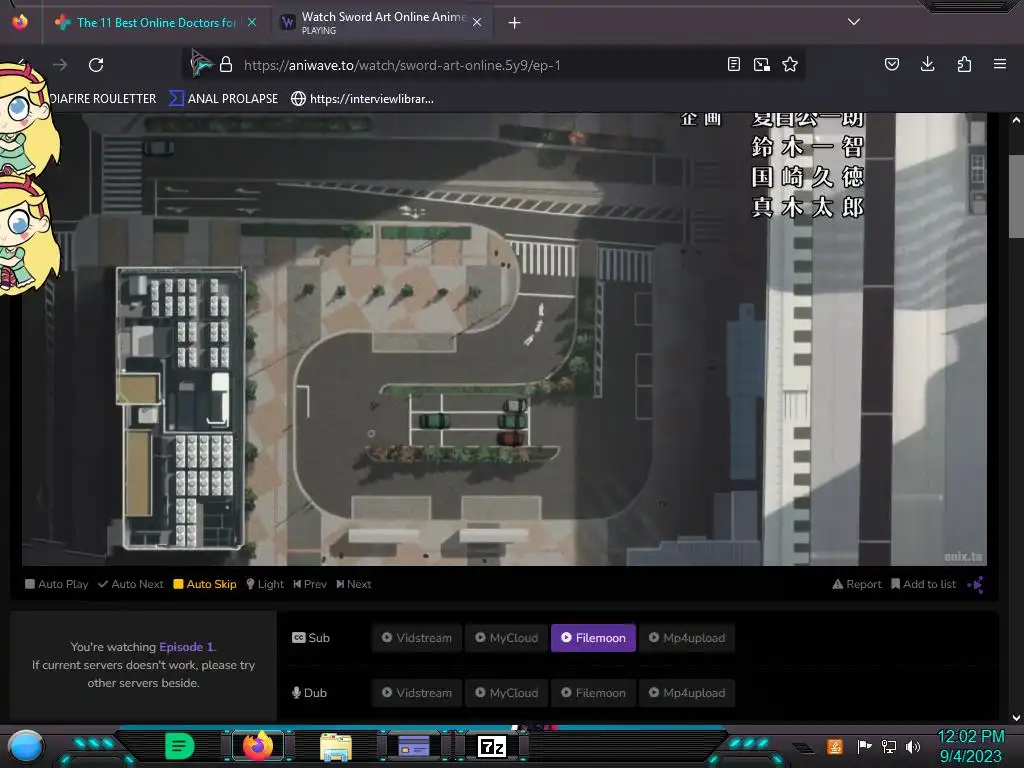Viewport: 1024px width, 768px height.
Task: Report this video with warning icon
Action: tap(857, 584)
